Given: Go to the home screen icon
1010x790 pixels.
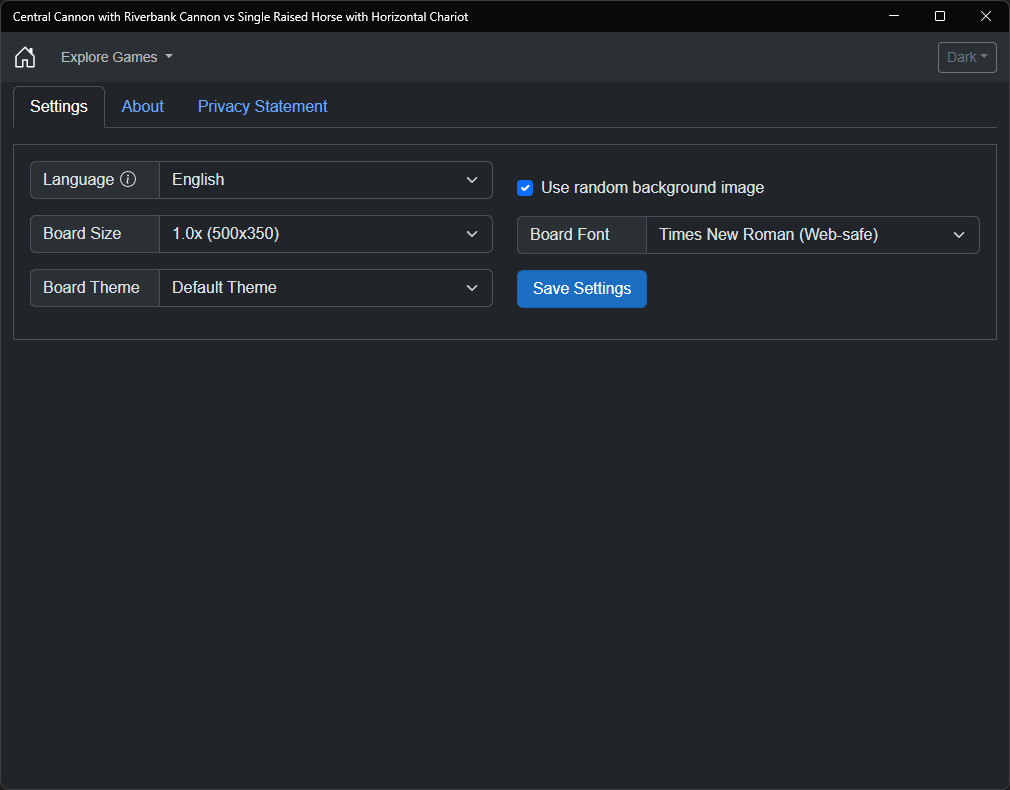Looking at the screenshot, I should (25, 57).
